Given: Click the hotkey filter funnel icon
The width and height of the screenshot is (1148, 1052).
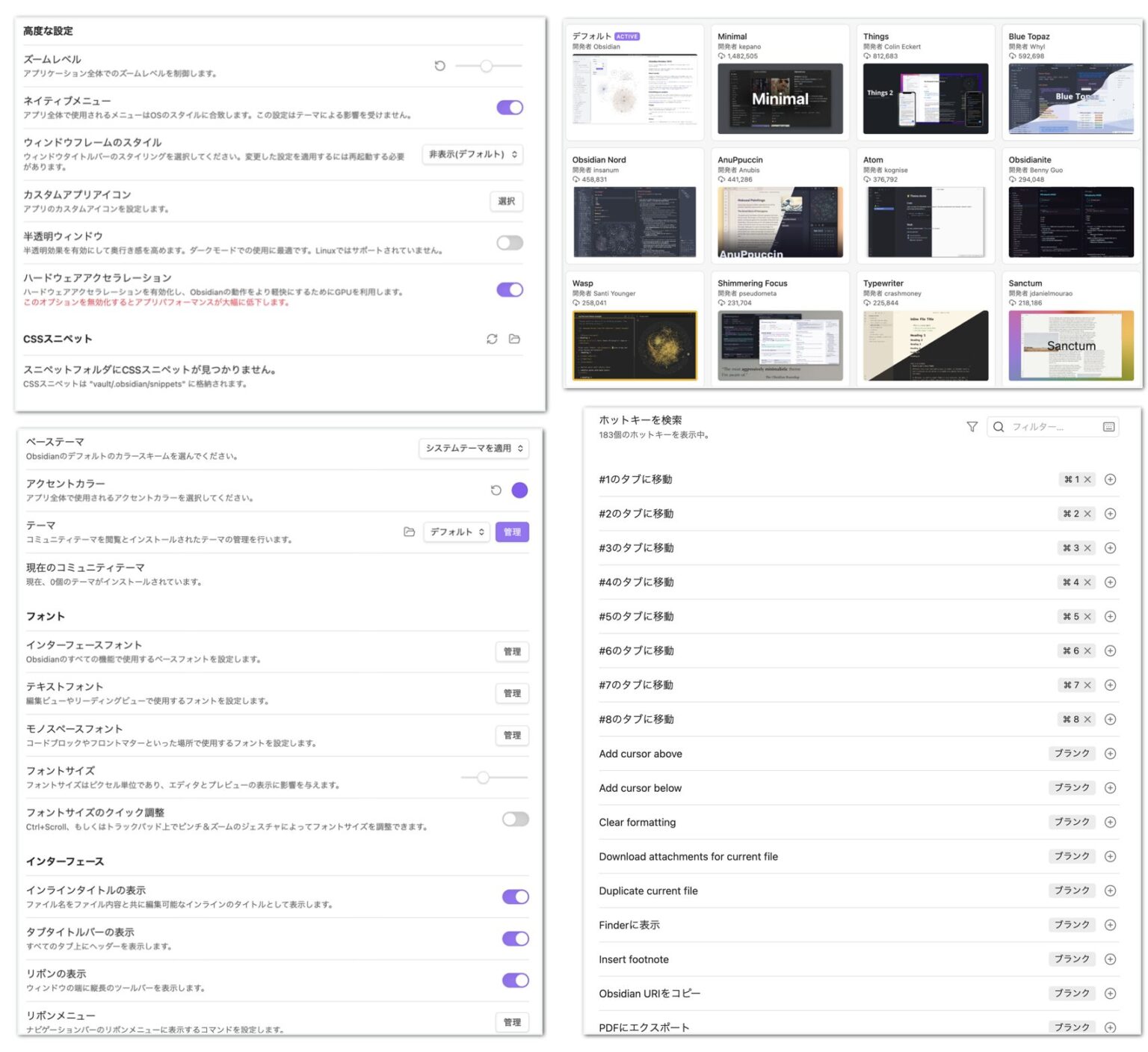Looking at the screenshot, I should pos(972,427).
